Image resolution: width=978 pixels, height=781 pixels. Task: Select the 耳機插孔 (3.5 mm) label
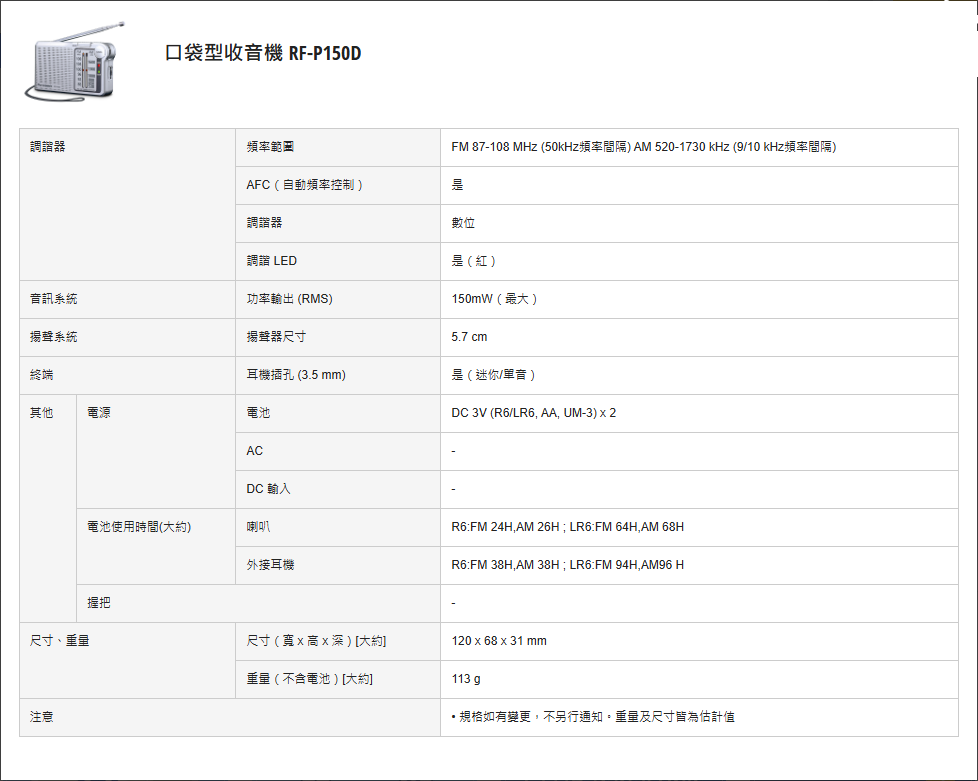point(296,375)
